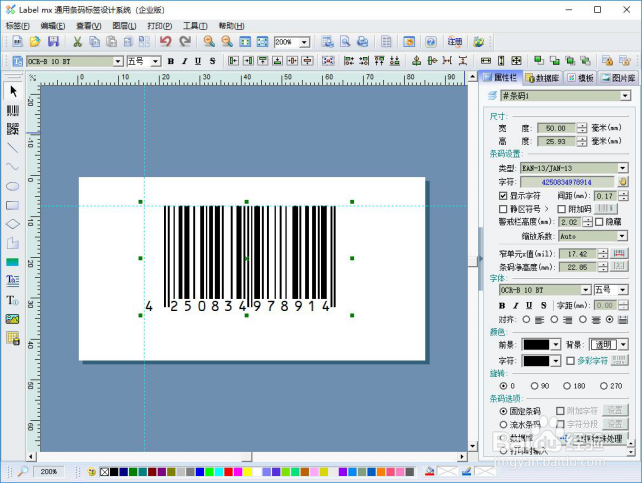
Task: Select the arrow pointer tool
Action: click(x=13, y=91)
